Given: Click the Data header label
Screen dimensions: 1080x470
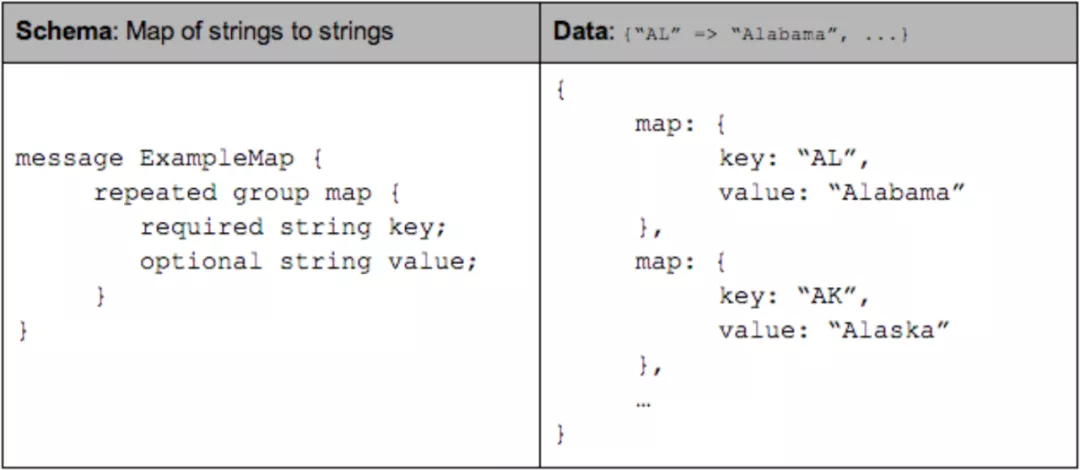Looking at the screenshot, I should [581, 32].
